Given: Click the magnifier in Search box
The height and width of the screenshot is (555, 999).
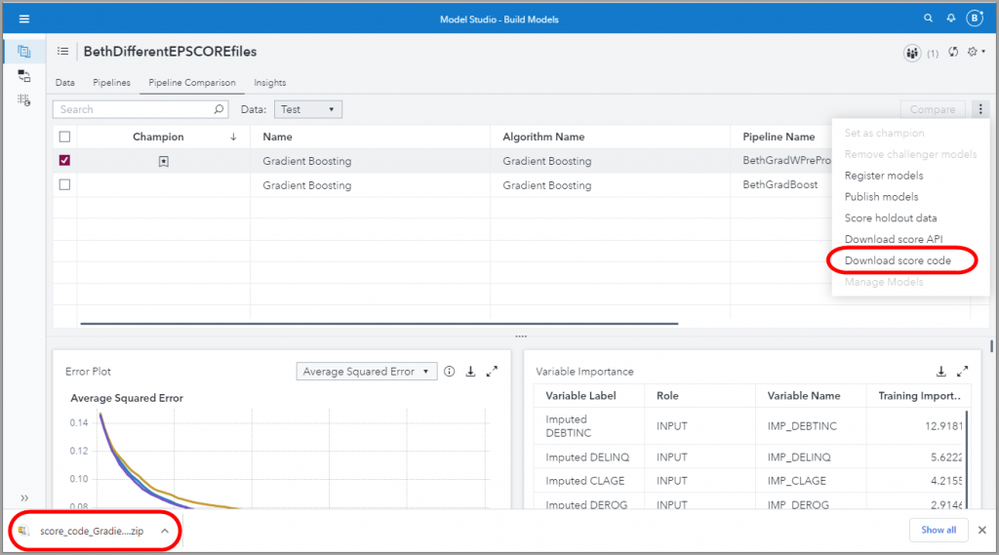Looking at the screenshot, I should pos(219,109).
